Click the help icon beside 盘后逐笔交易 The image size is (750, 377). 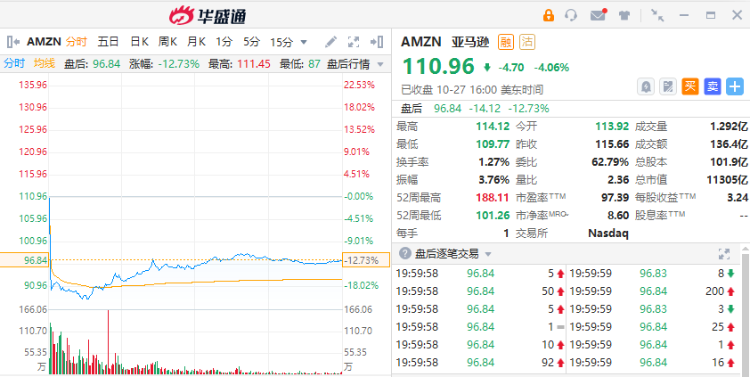pyautogui.click(x=405, y=254)
